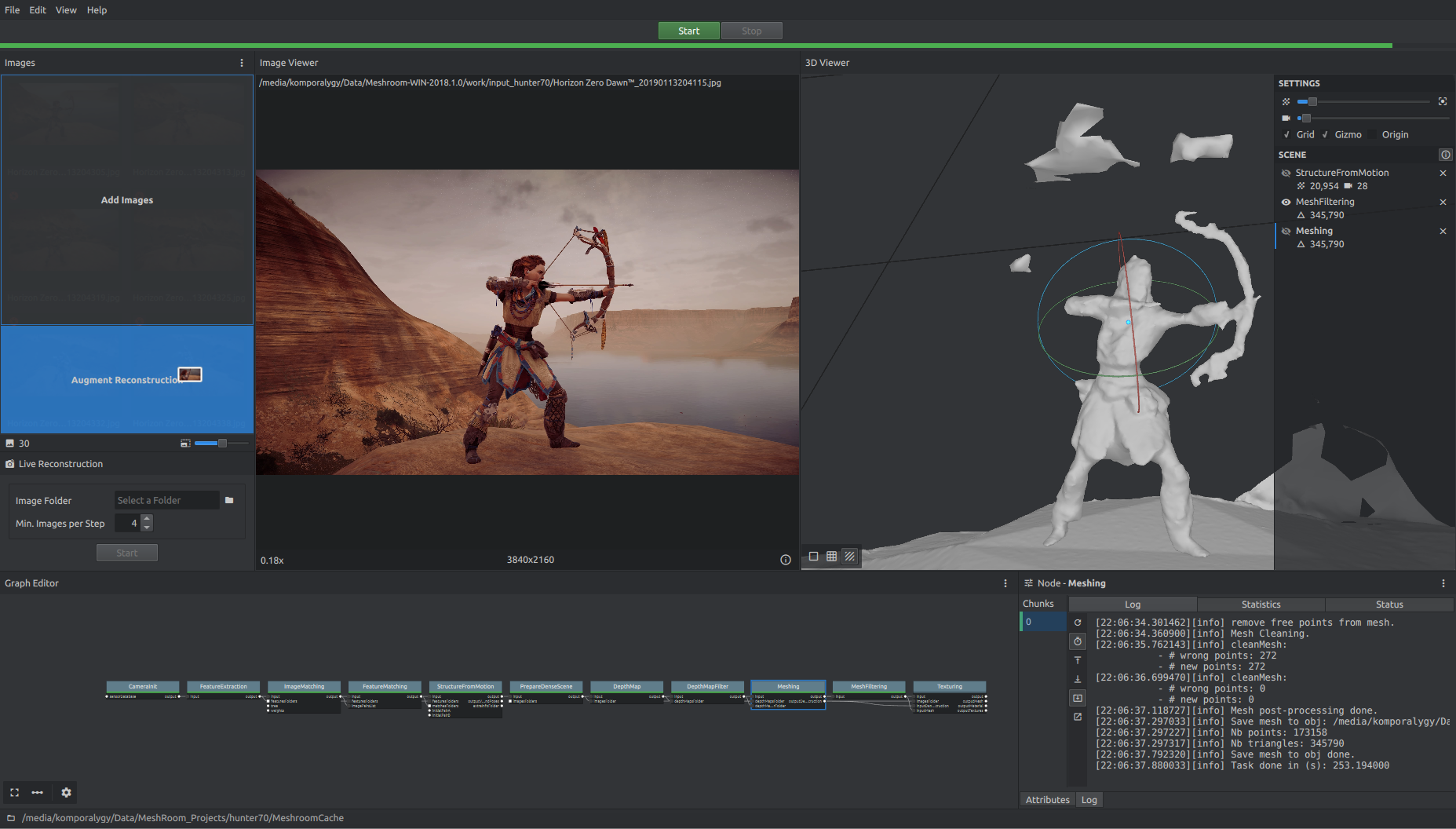Remove StructureFromMotion from the scene

coord(1443,173)
